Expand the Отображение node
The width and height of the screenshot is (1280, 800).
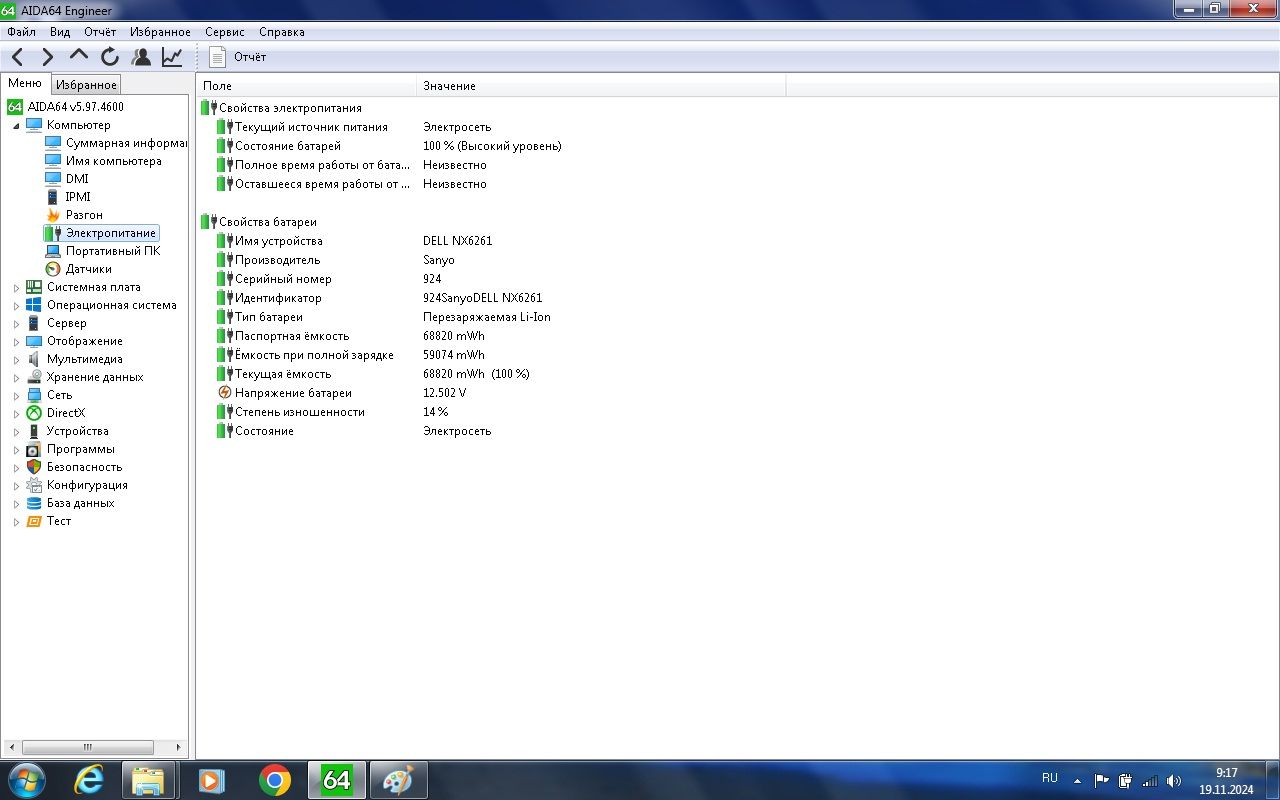pyautogui.click(x=16, y=342)
